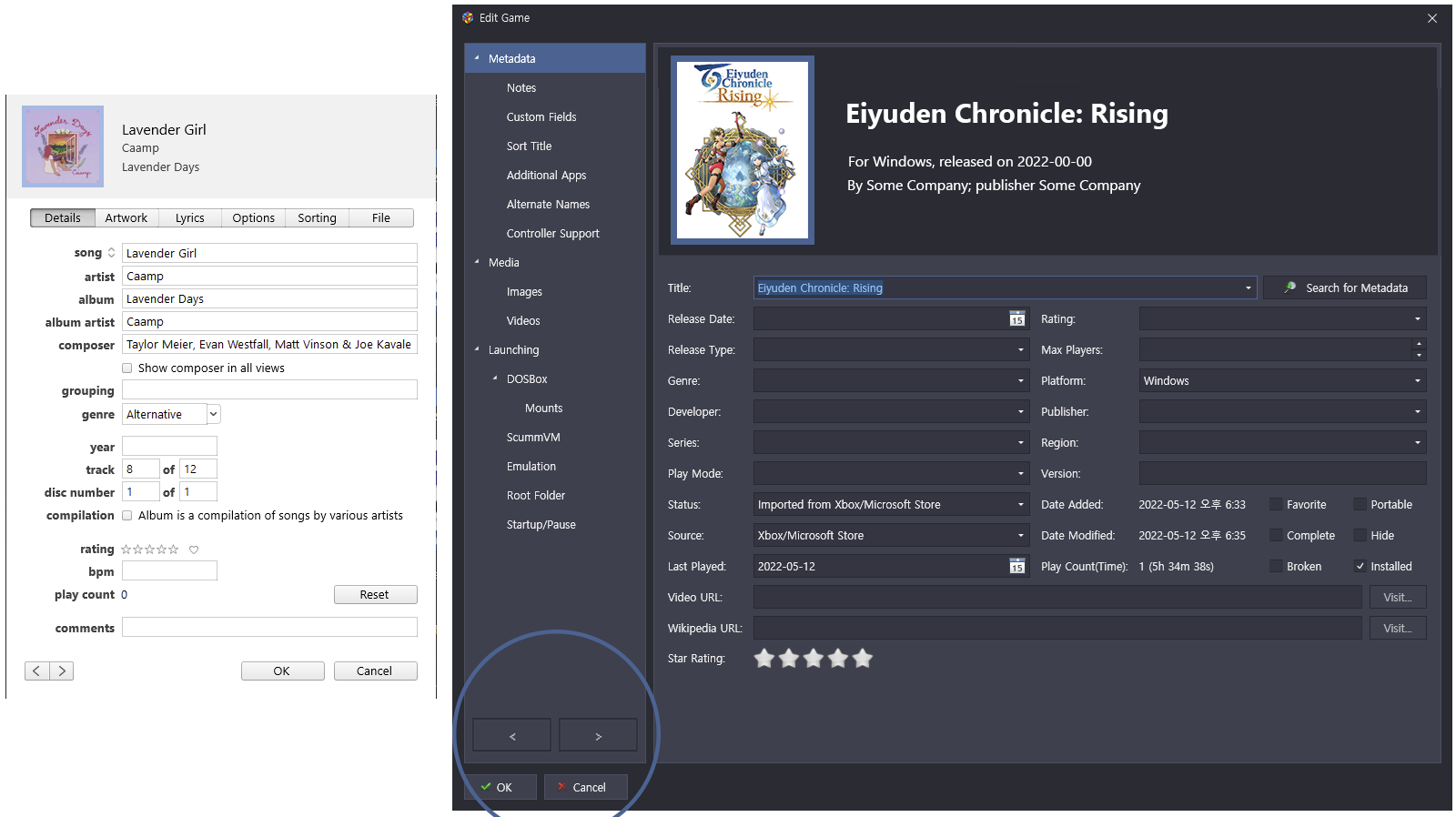
Task: Collapse the DOSBox tree node
Action: 495,378
